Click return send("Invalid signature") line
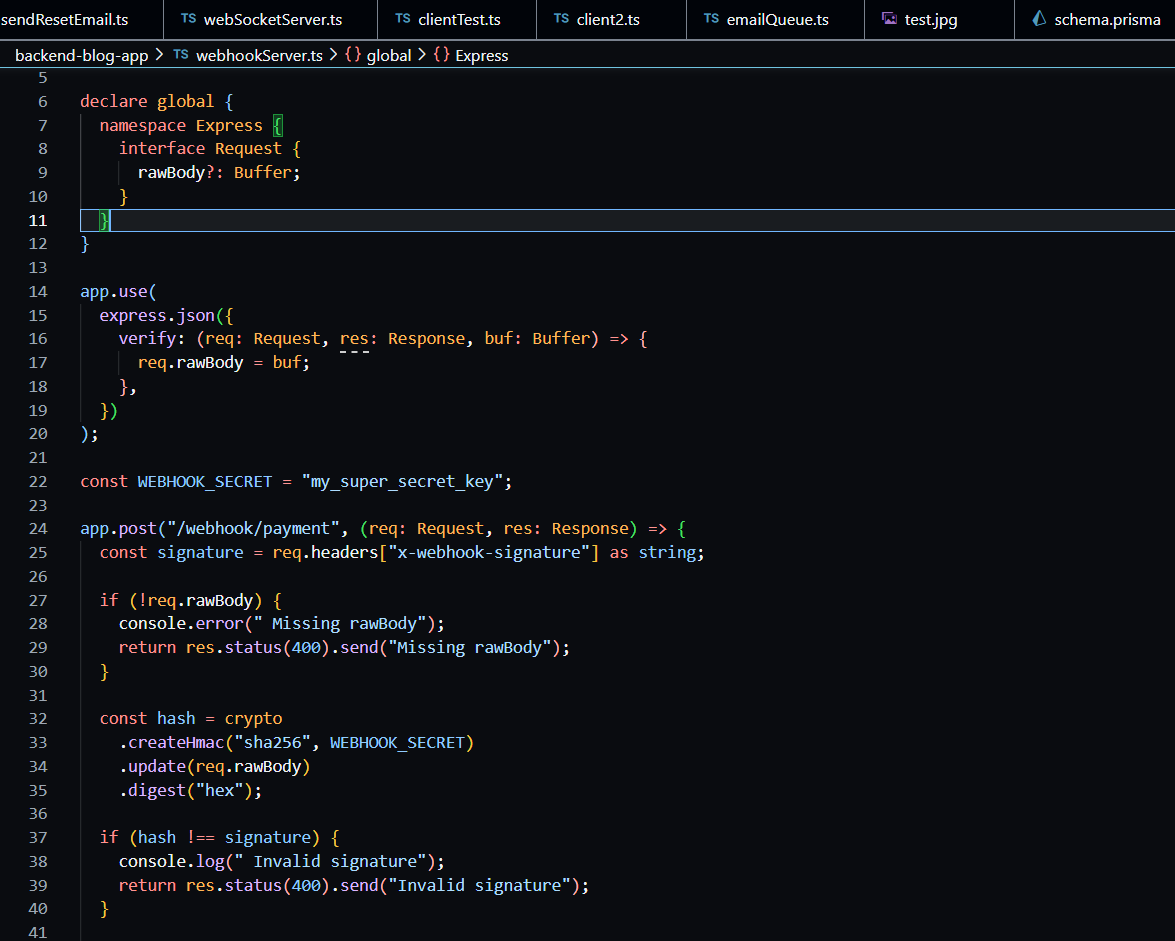The image size is (1175, 941). coord(354,886)
